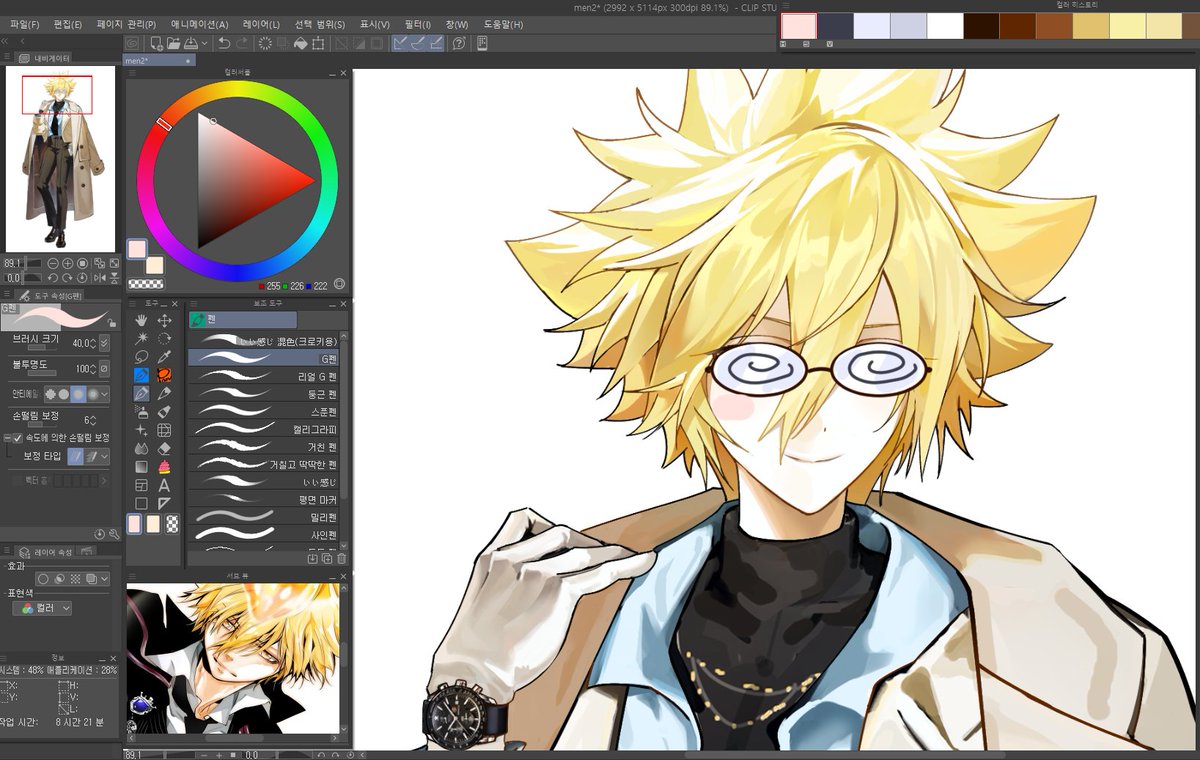Image resolution: width=1200 pixels, height=760 pixels.
Task: Select the Airbrush tool
Action: click(141, 412)
